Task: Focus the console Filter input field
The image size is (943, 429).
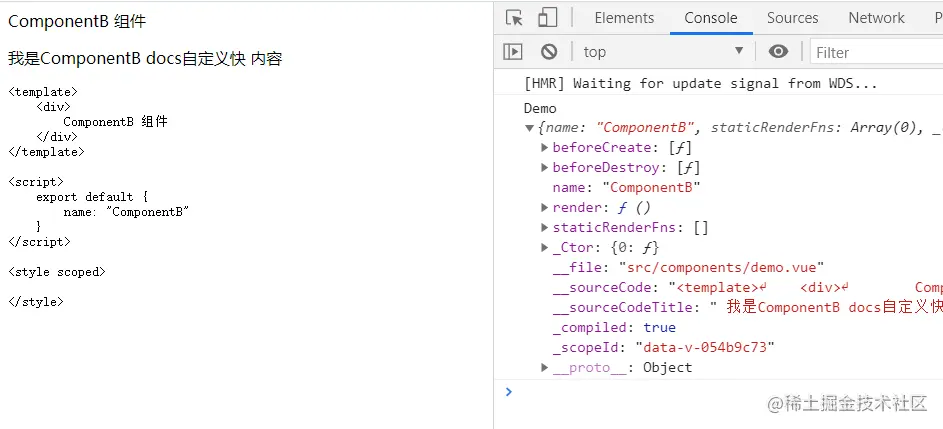Action: pyautogui.click(x=876, y=52)
